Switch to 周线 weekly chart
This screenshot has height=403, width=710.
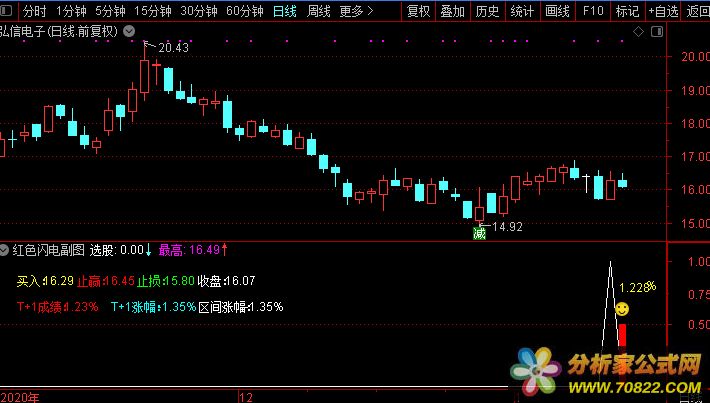tap(318, 11)
